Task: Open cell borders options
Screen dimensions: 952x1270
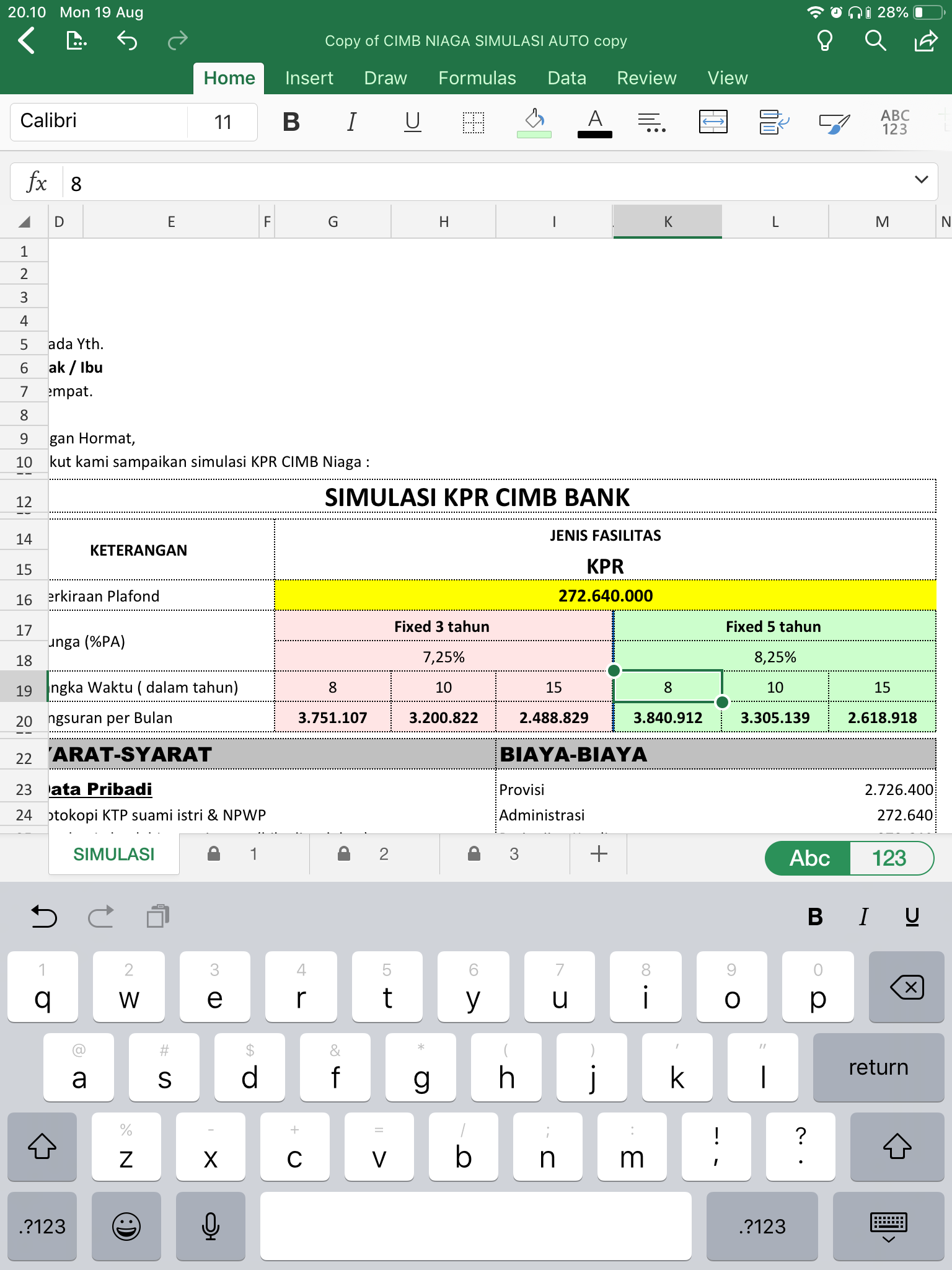Action: tap(473, 122)
